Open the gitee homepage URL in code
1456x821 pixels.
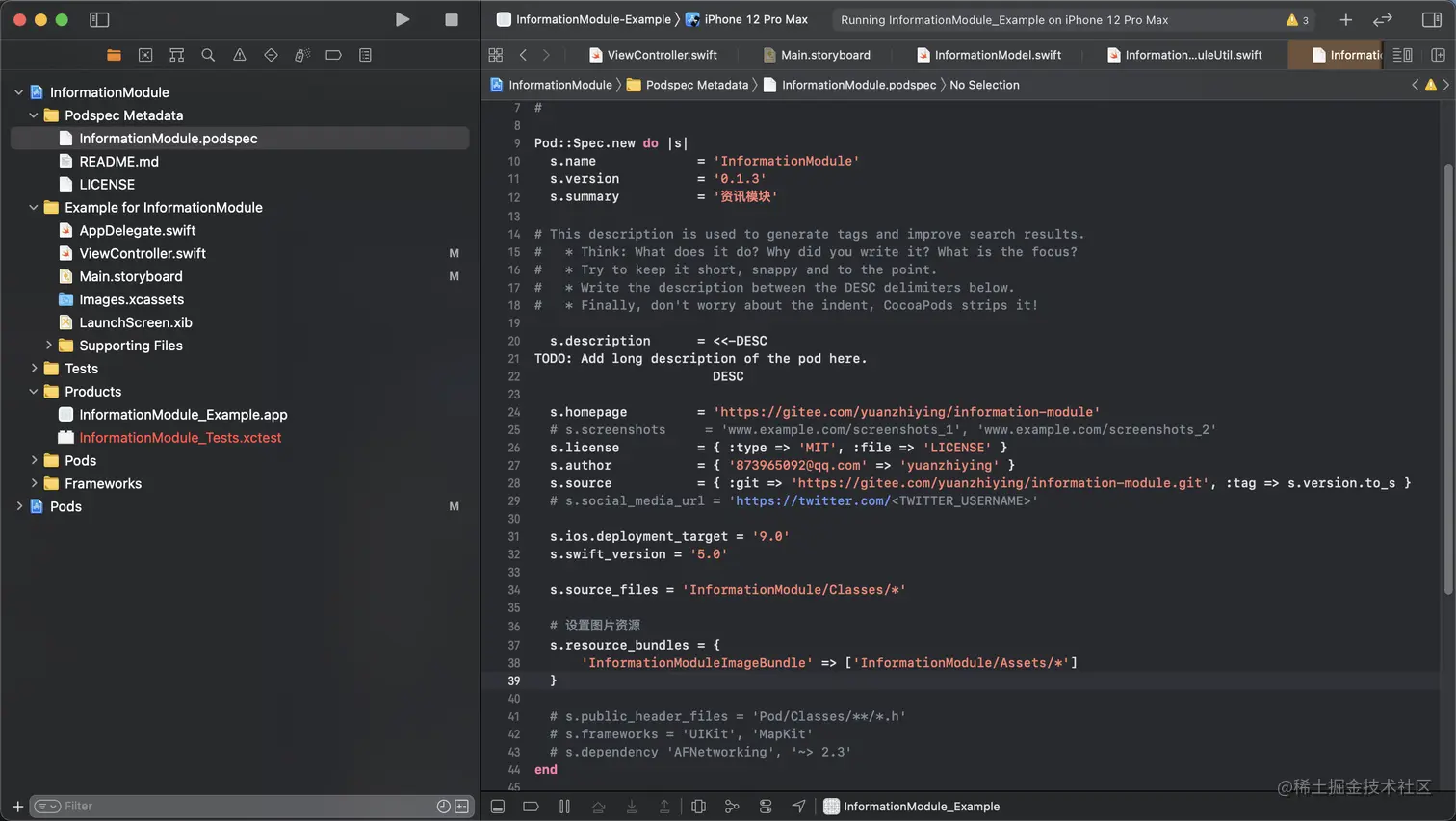coord(906,412)
